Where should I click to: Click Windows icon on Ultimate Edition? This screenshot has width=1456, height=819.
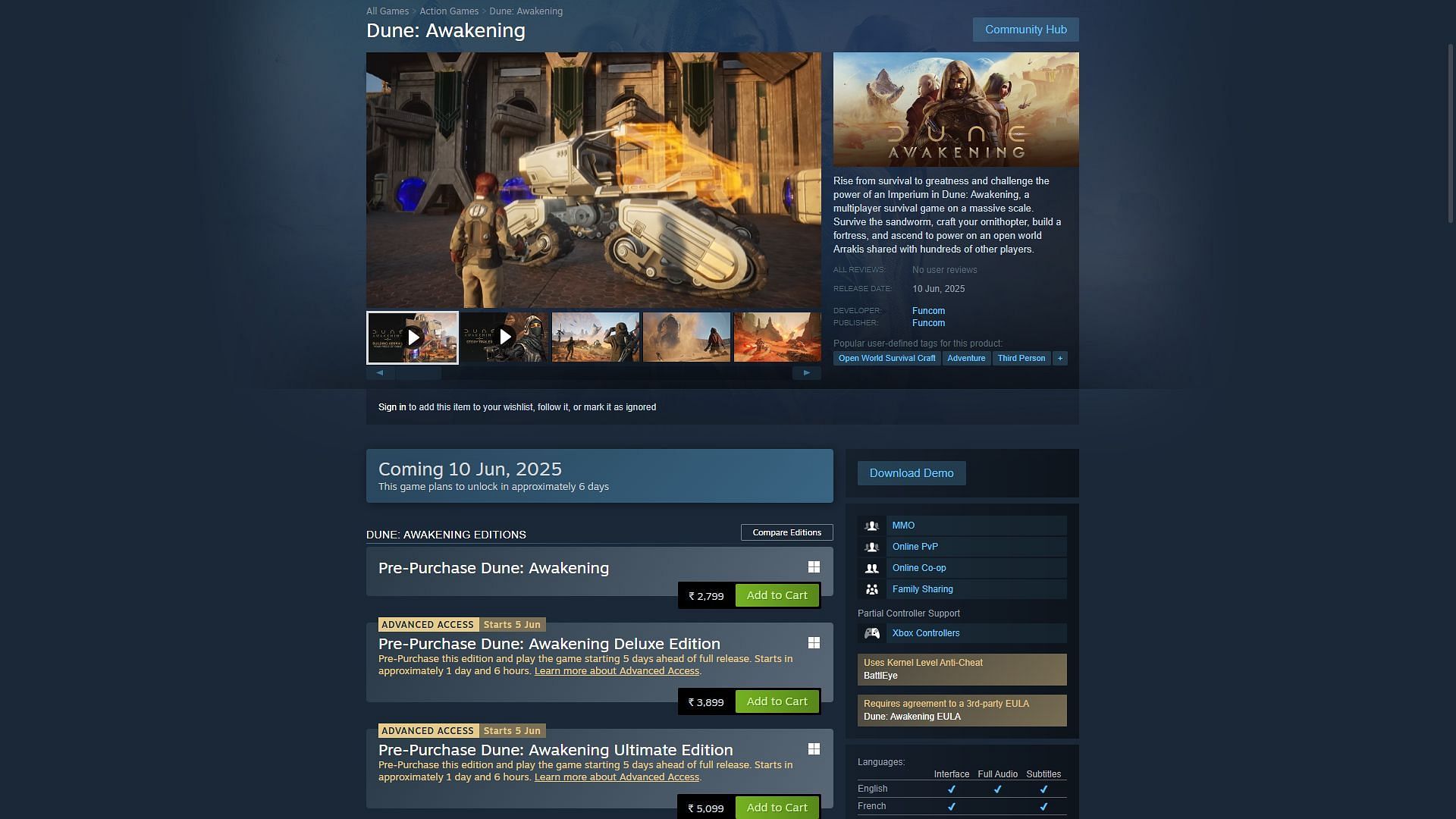814,749
